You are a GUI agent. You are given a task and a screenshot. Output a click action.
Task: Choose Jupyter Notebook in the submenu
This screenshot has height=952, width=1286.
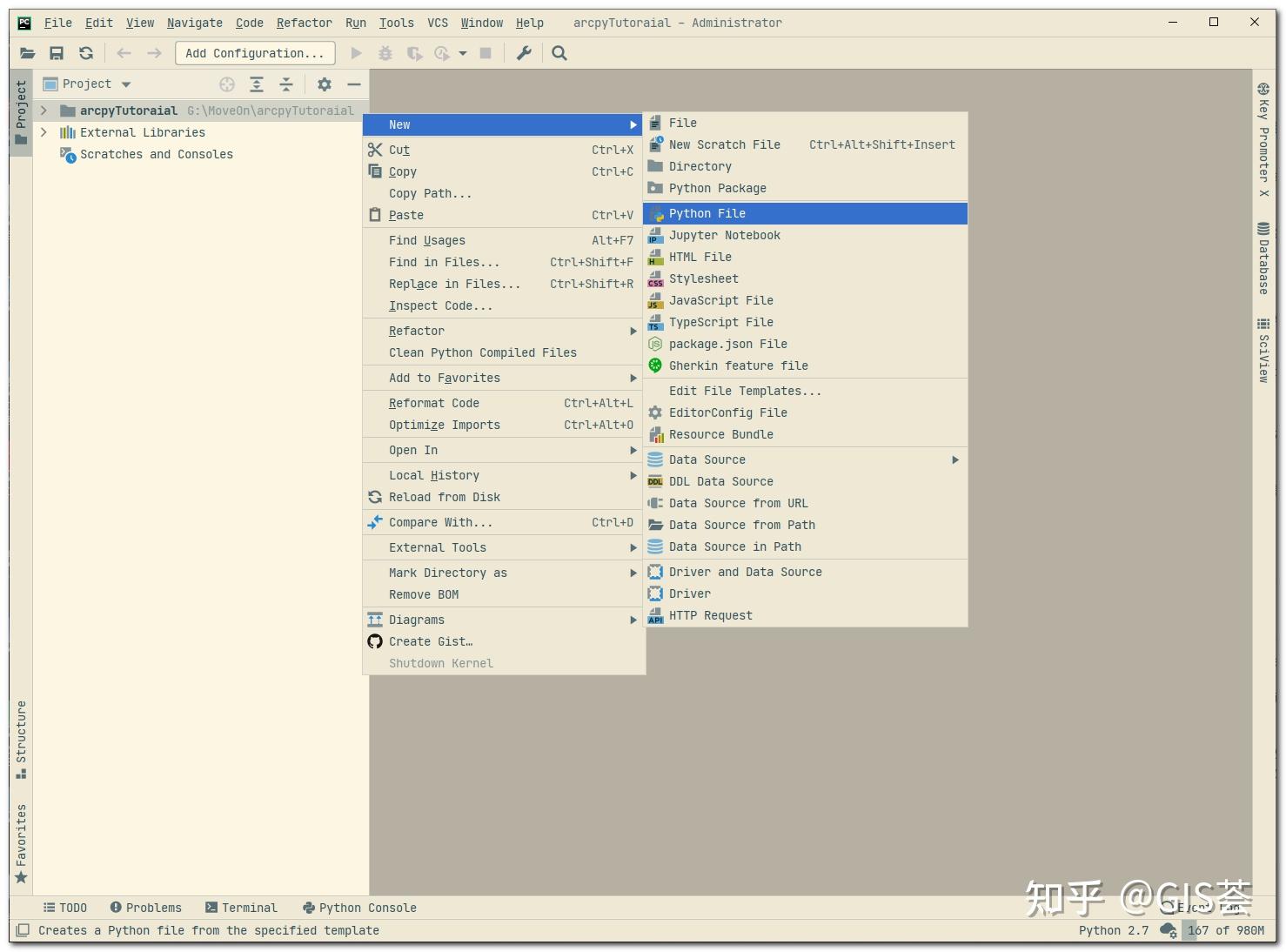pyautogui.click(x=806, y=235)
